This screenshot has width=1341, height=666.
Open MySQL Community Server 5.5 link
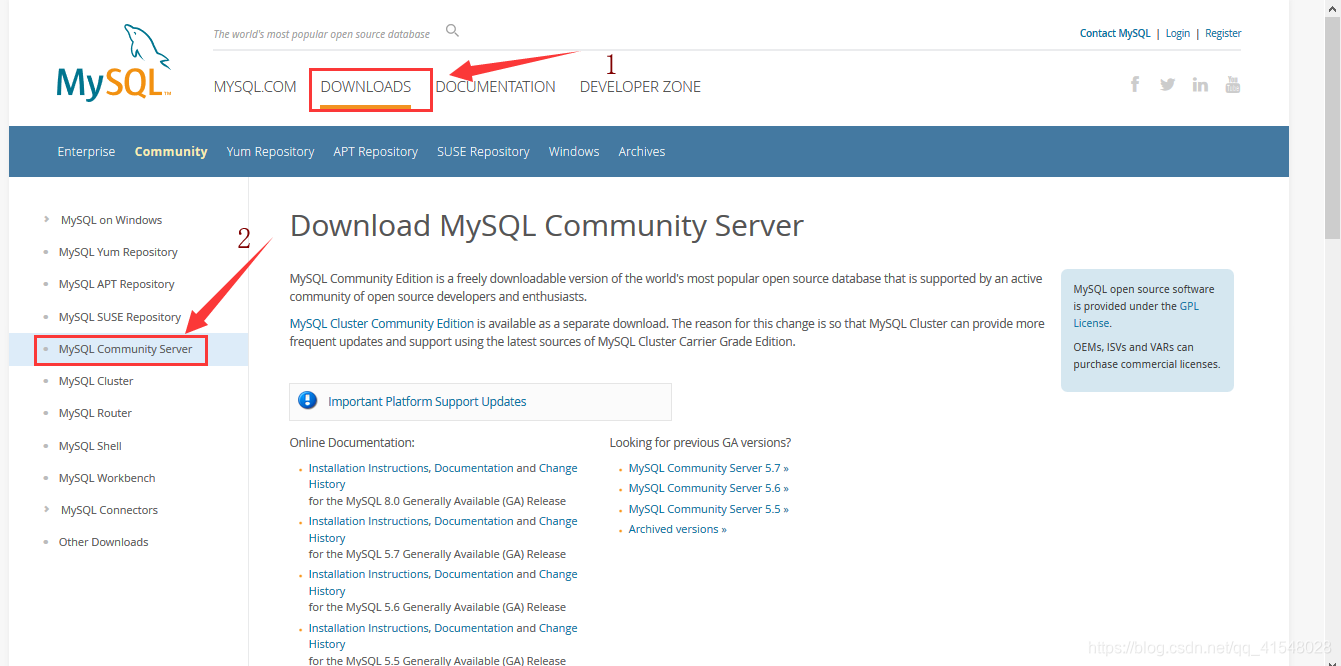pyautogui.click(x=708, y=509)
